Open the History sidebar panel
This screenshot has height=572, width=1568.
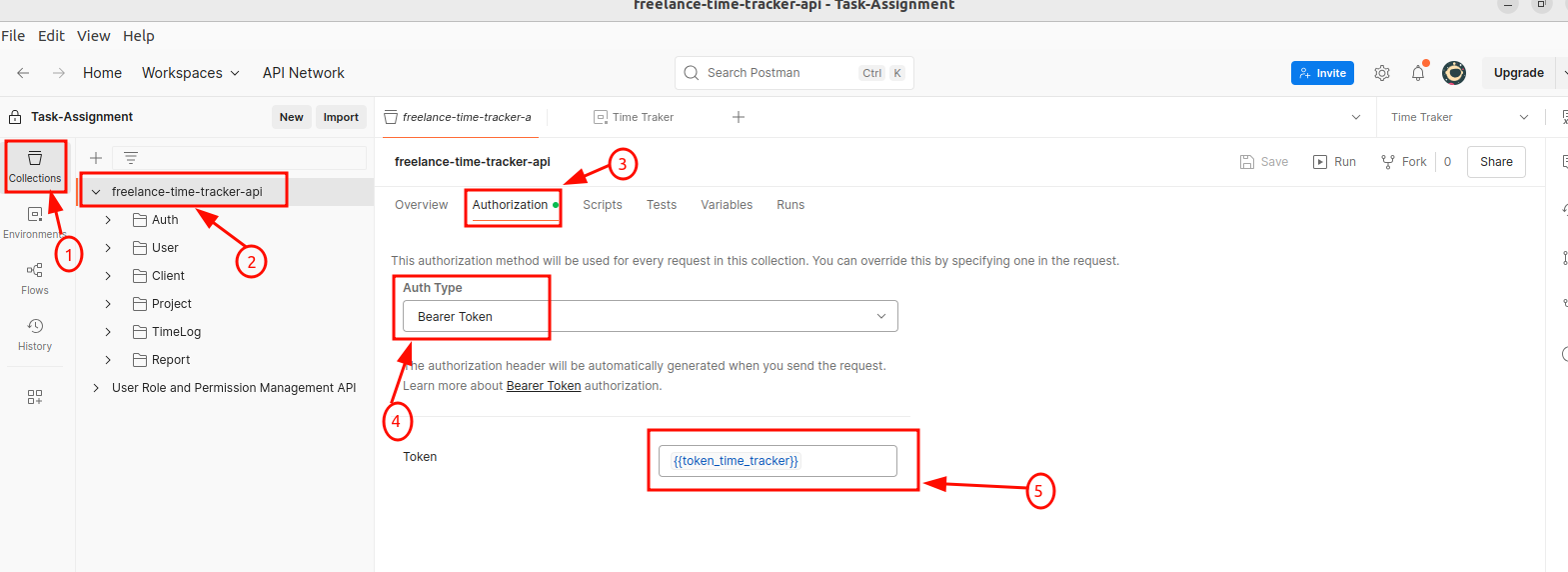click(35, 335)
